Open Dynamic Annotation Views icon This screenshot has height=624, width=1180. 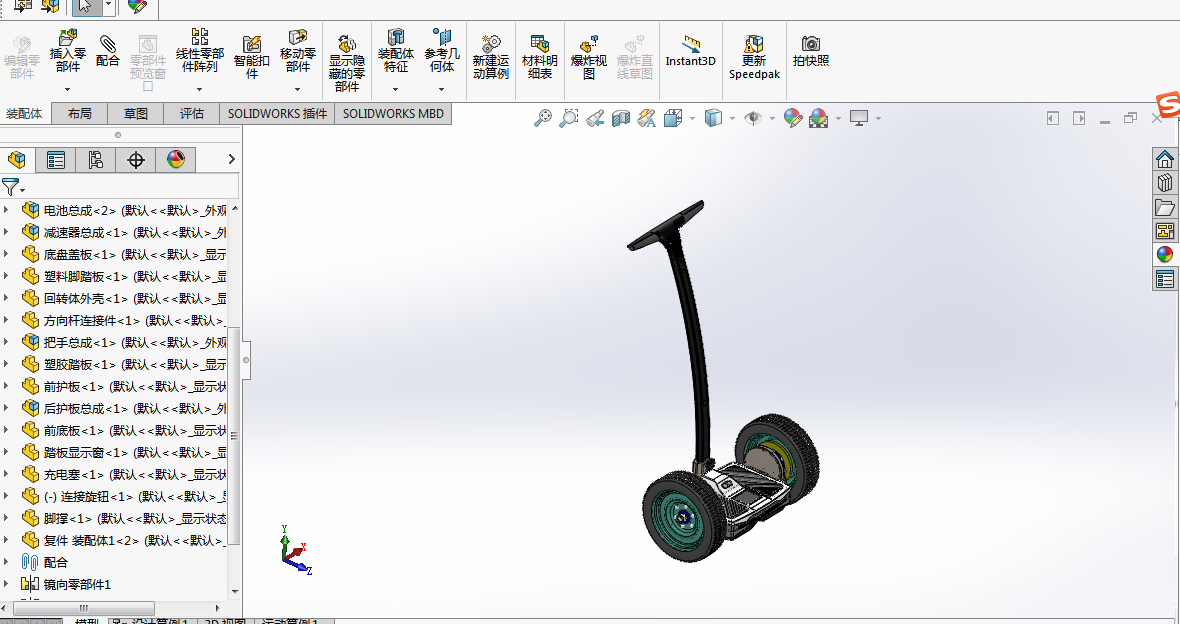pyautogui.click(x=646, y=118)
